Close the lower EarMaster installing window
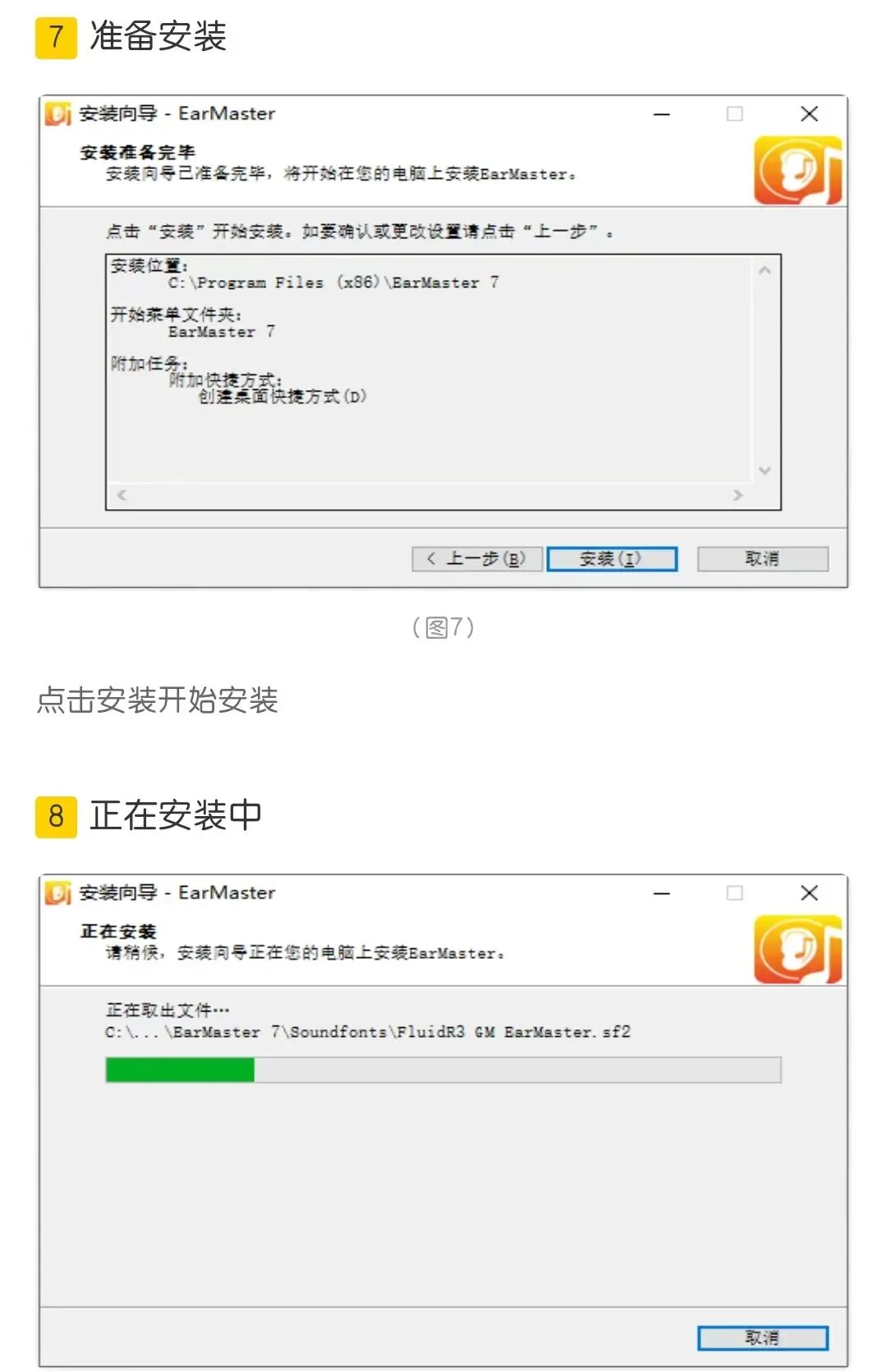887x1372 pixels. (809, 893)
